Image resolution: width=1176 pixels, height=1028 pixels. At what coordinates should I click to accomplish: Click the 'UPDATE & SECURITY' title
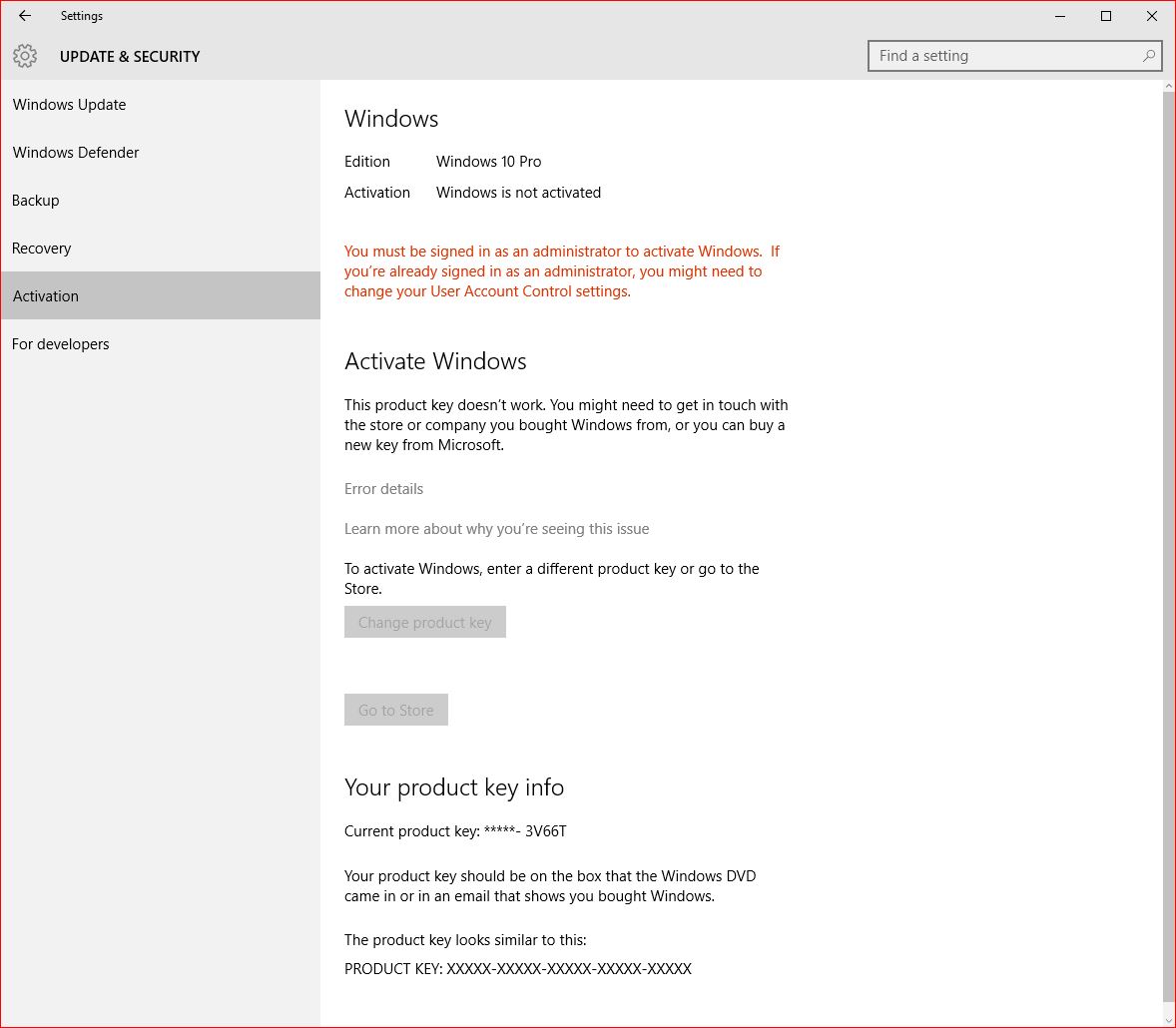[130, 56]
